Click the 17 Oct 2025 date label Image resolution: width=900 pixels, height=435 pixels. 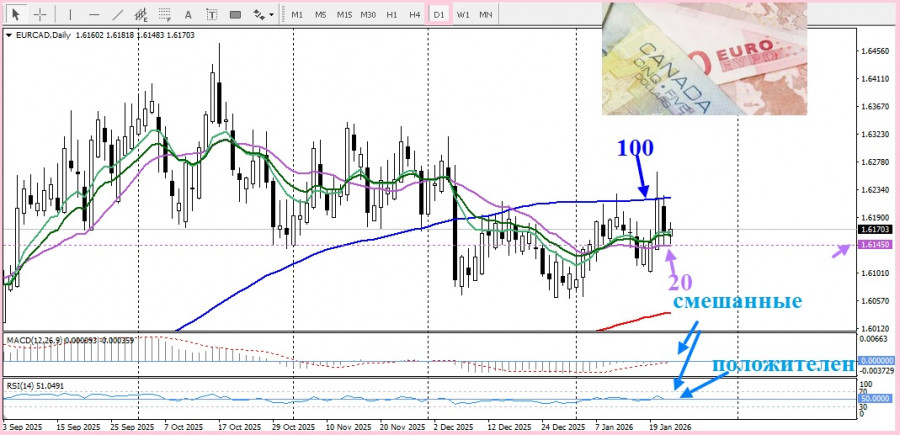pos(242,428)
